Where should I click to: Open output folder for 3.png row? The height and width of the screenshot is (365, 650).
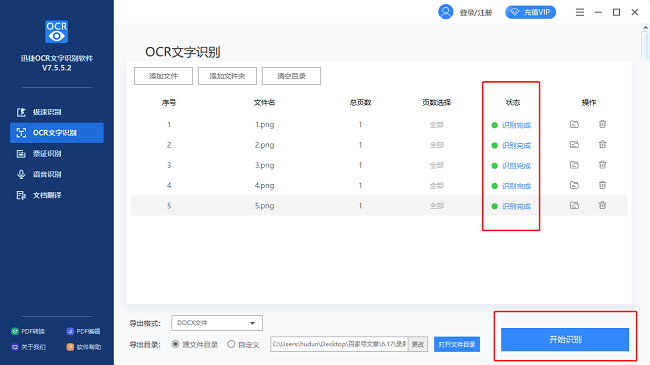point(574,165)
